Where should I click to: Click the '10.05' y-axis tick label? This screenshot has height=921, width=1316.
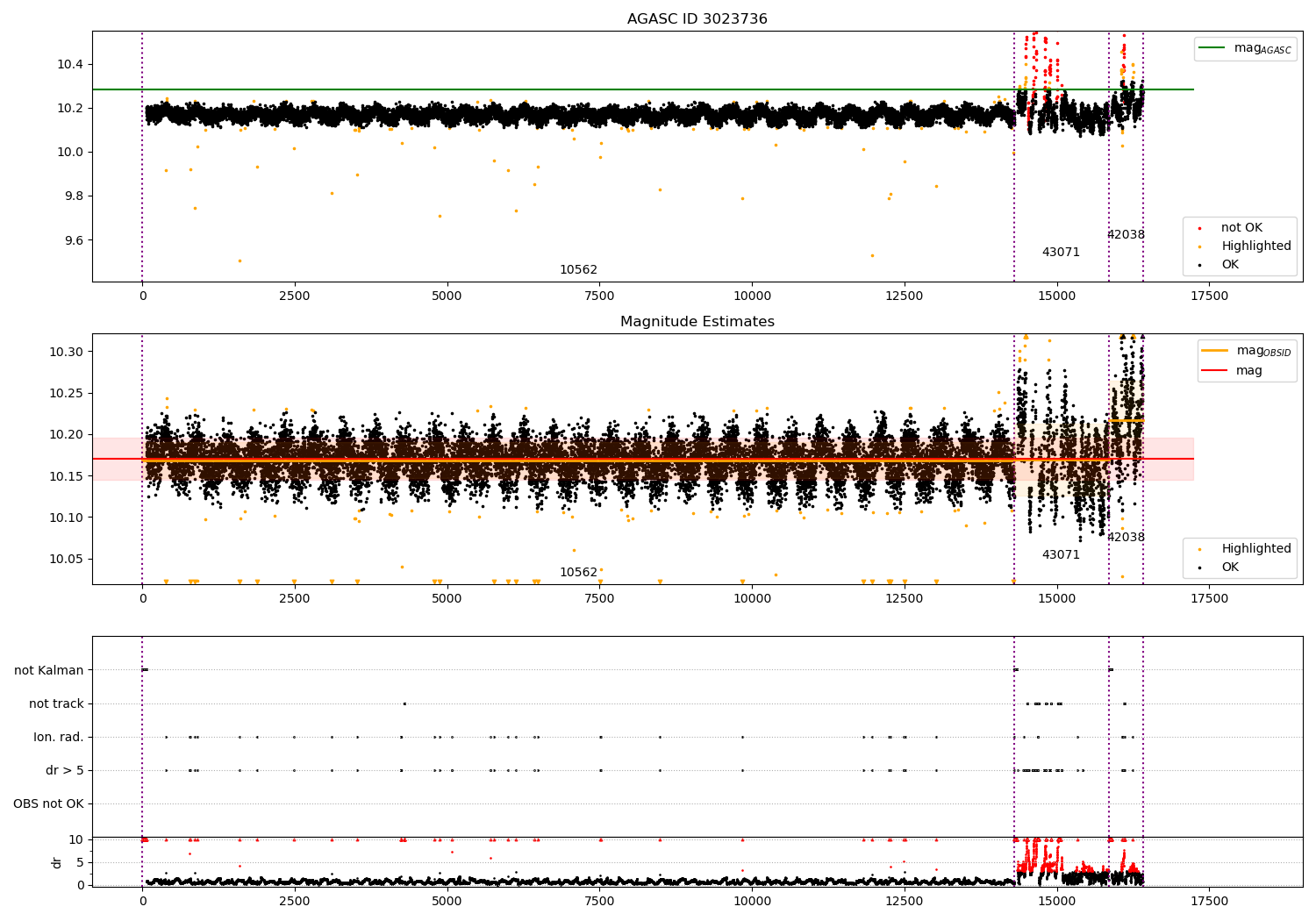tap(67, 559)
